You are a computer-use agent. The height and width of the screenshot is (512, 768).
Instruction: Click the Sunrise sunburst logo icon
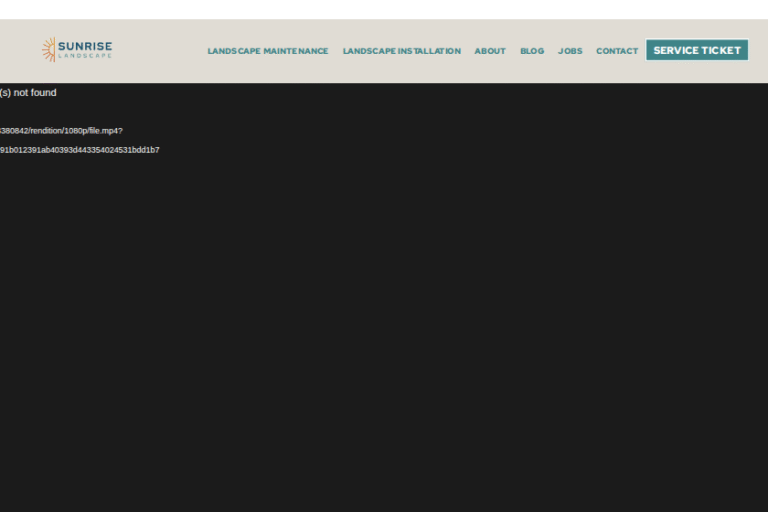coord(49,50)
